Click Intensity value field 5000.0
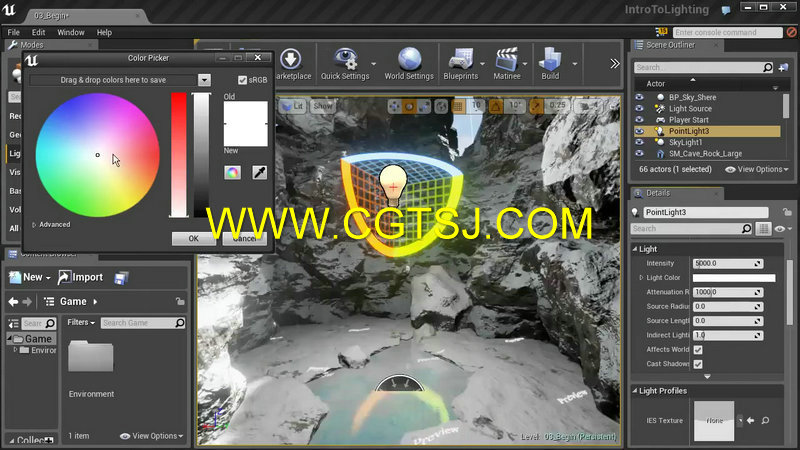 tap(728, 263)
